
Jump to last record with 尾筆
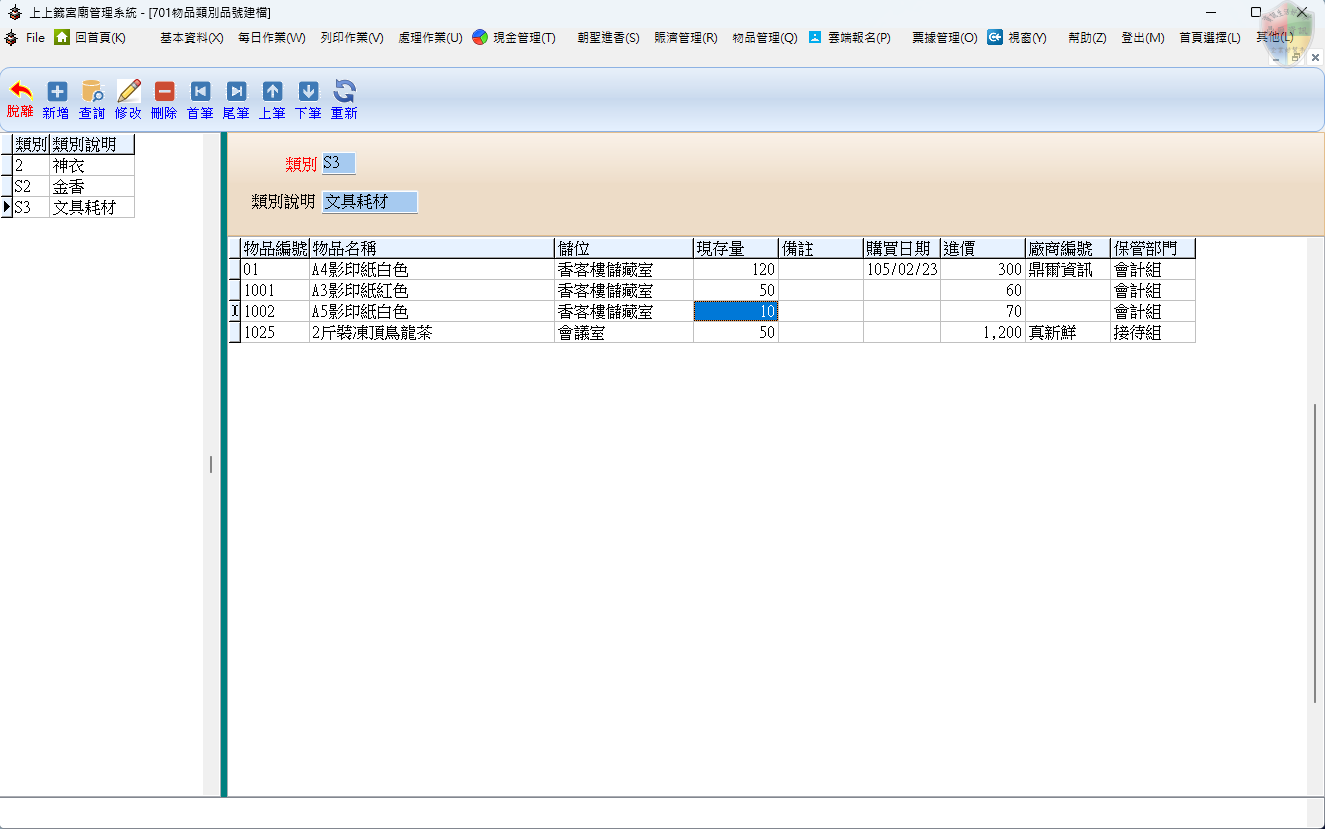tap(236, 99)
